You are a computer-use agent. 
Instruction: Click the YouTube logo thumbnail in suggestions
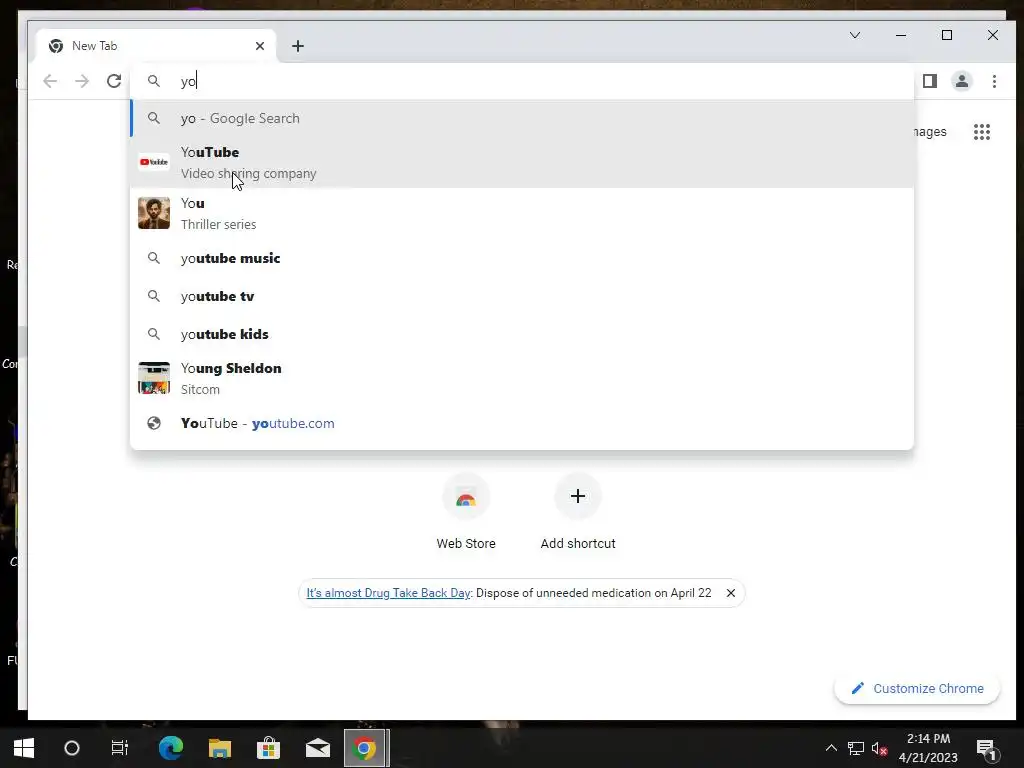point(154,162)
